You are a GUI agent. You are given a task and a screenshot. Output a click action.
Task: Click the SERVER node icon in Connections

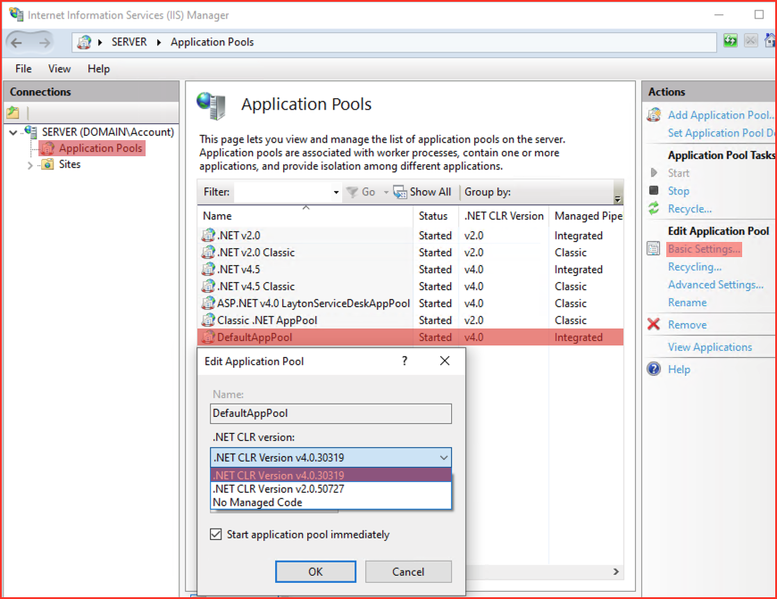[x=31, y=132]
